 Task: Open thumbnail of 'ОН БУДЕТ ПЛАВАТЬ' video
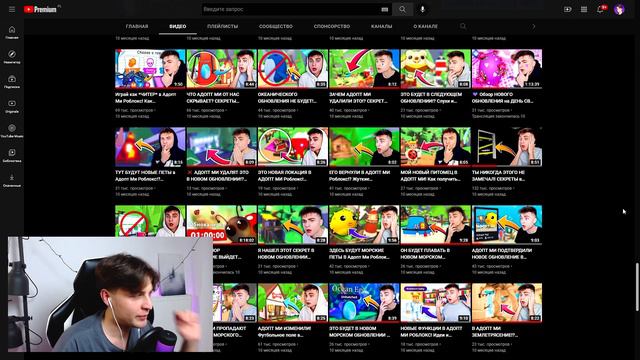(x=436, y=224)
